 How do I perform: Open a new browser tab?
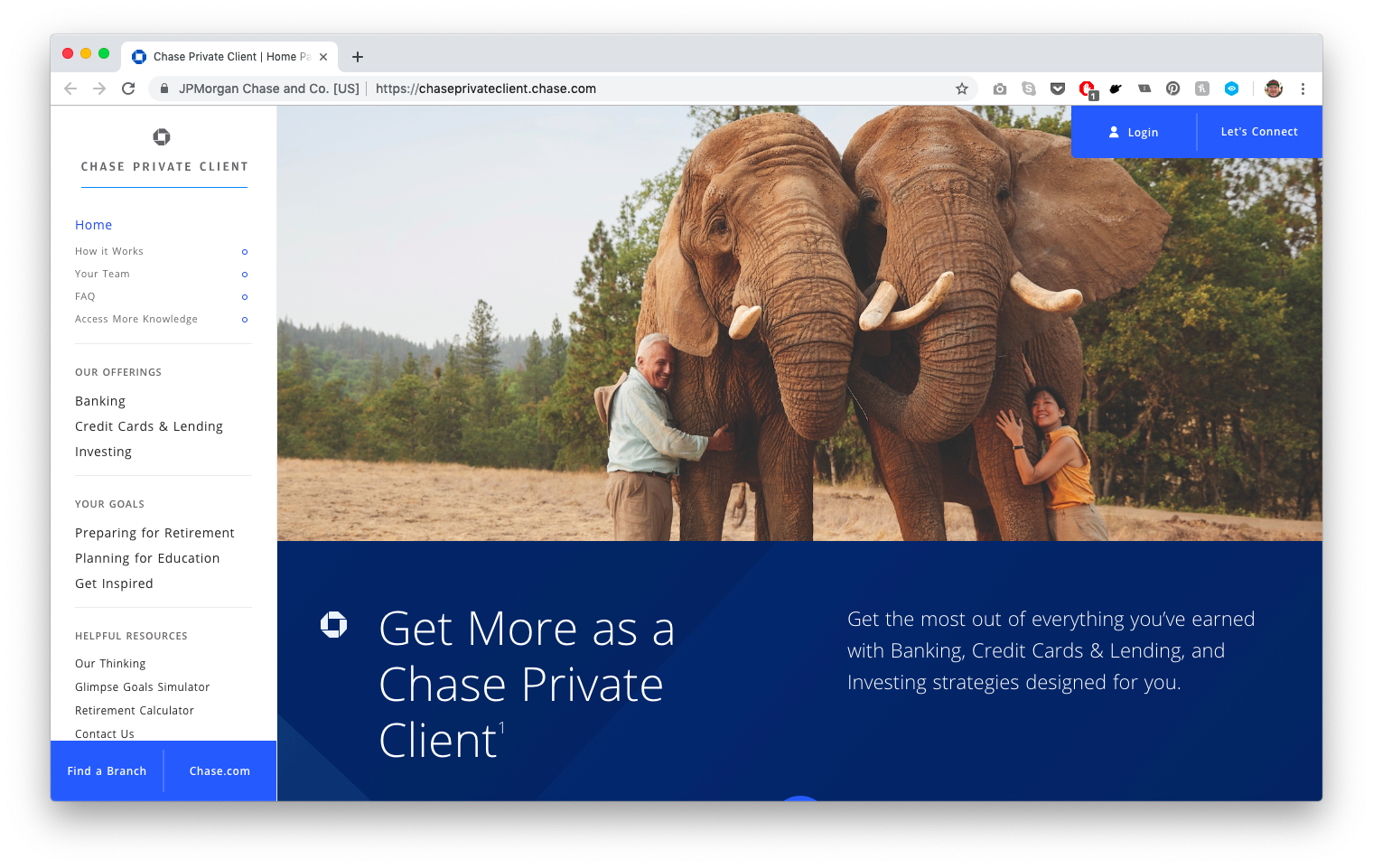click(x=358, y=57)
